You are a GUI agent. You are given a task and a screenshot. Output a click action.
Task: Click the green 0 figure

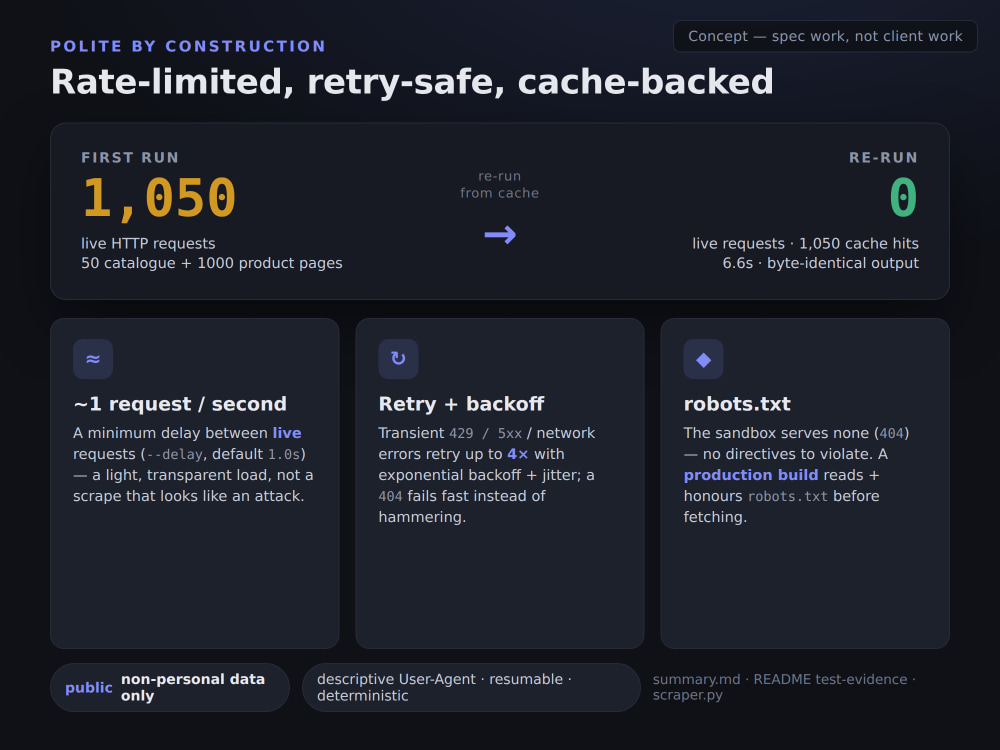904,198
